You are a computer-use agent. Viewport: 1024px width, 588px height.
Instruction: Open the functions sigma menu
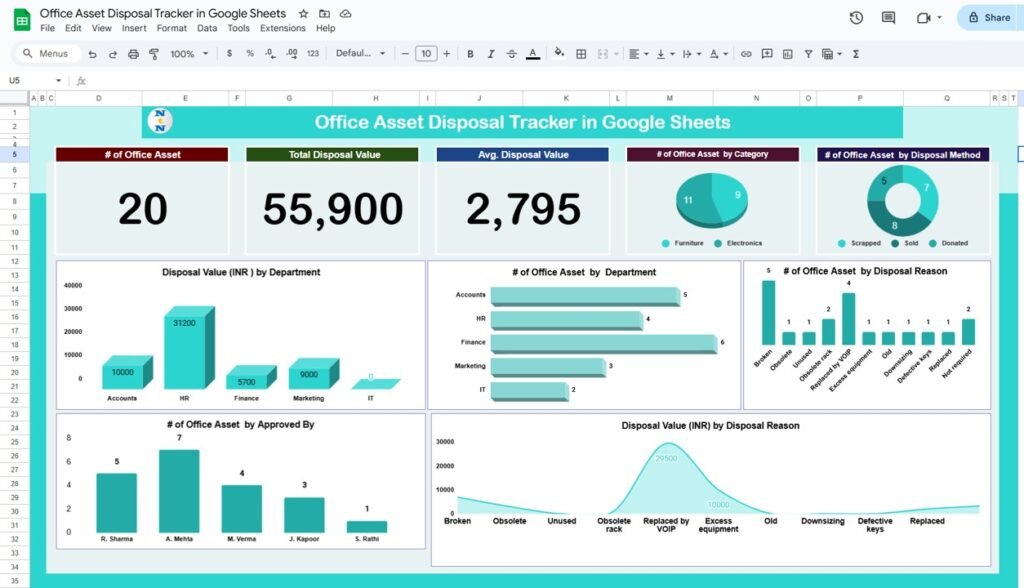coord(856,54)
